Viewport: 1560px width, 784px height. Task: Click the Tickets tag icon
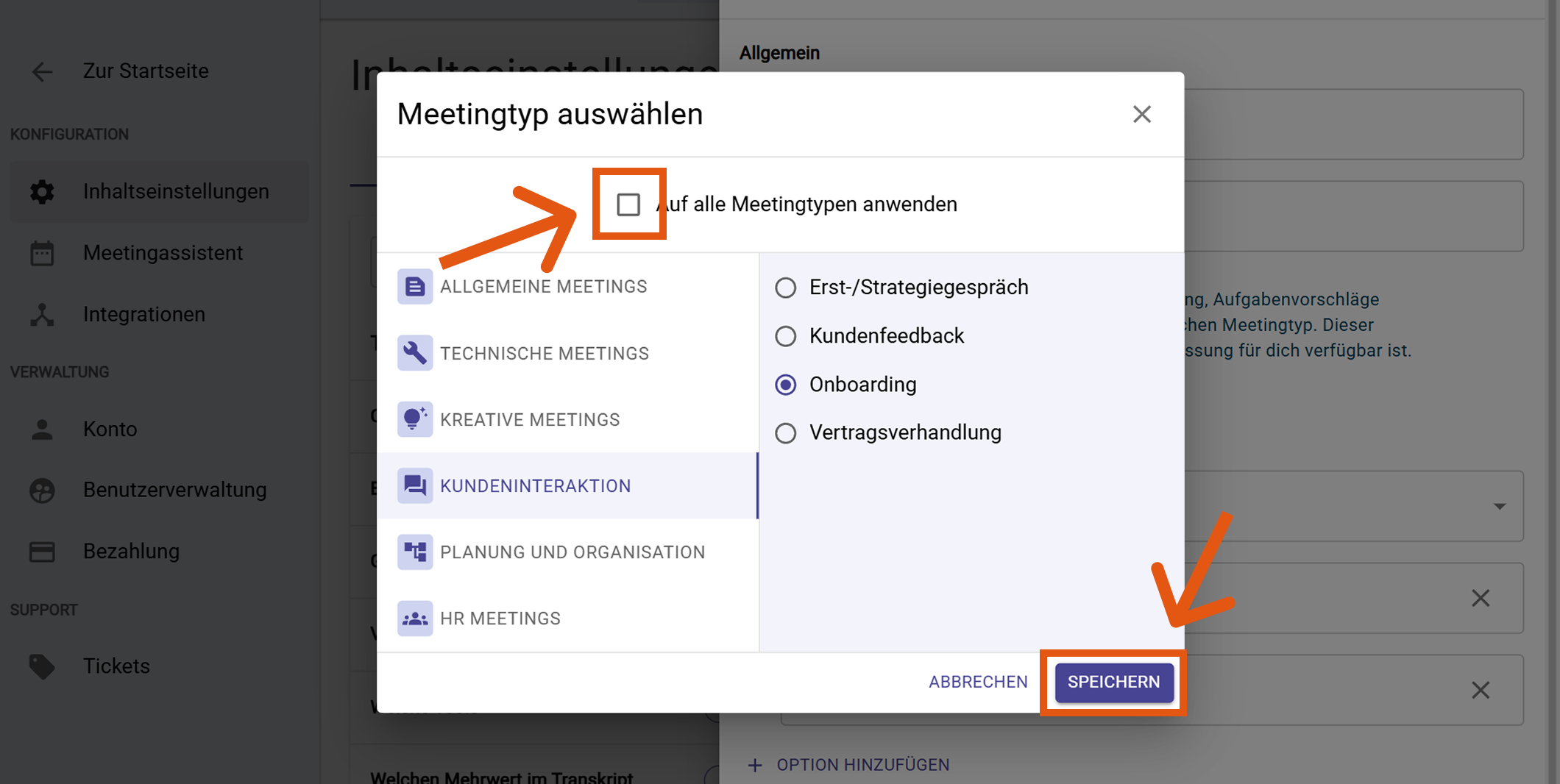pyautogui.click(x=42, y=666)
